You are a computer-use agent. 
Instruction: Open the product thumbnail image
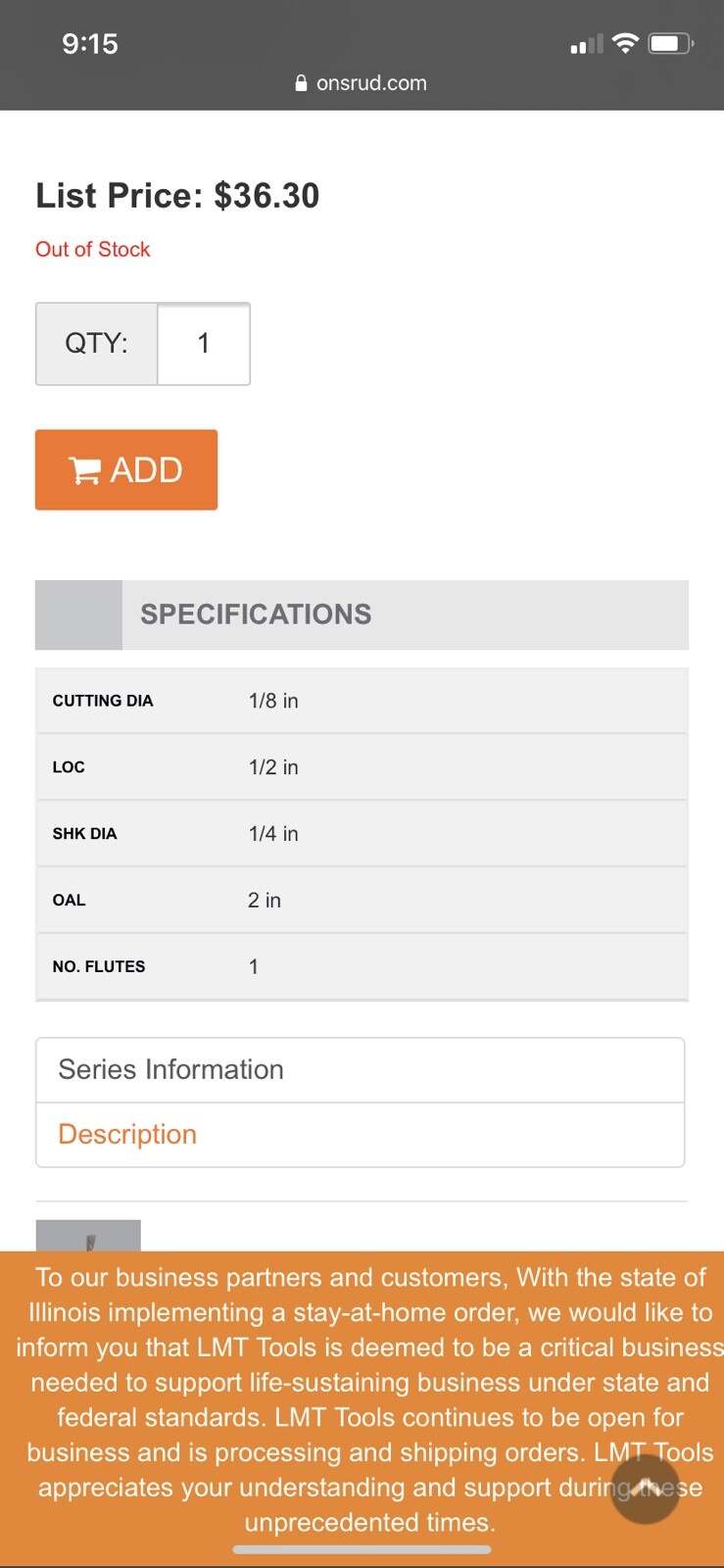[x=88, y=1236]
